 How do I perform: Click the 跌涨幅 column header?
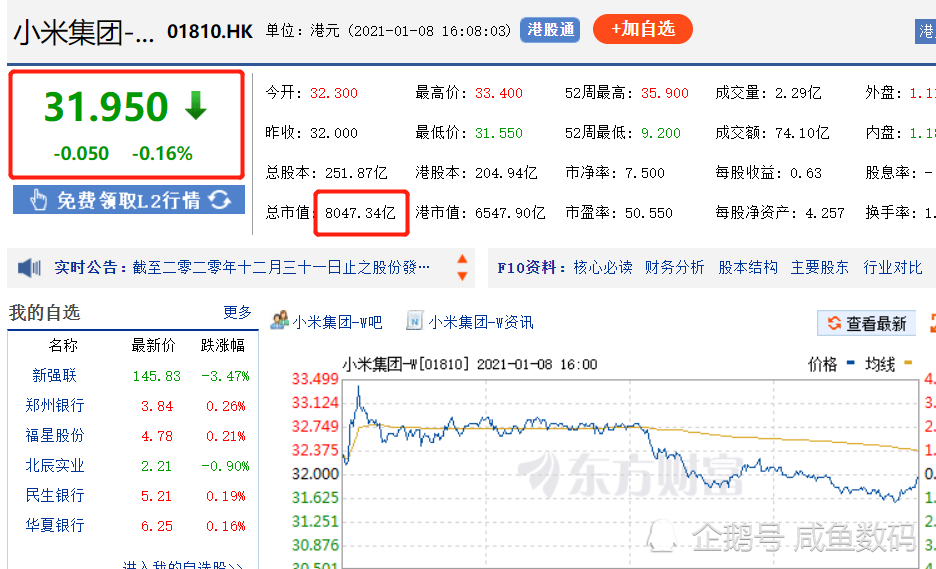click(223, 345)
